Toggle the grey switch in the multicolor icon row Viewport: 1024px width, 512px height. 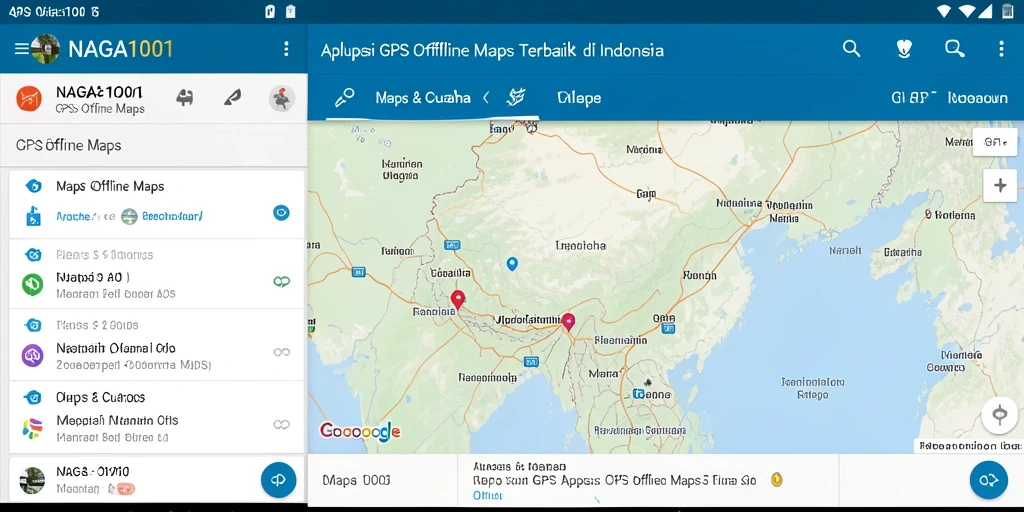coord(281,424)
